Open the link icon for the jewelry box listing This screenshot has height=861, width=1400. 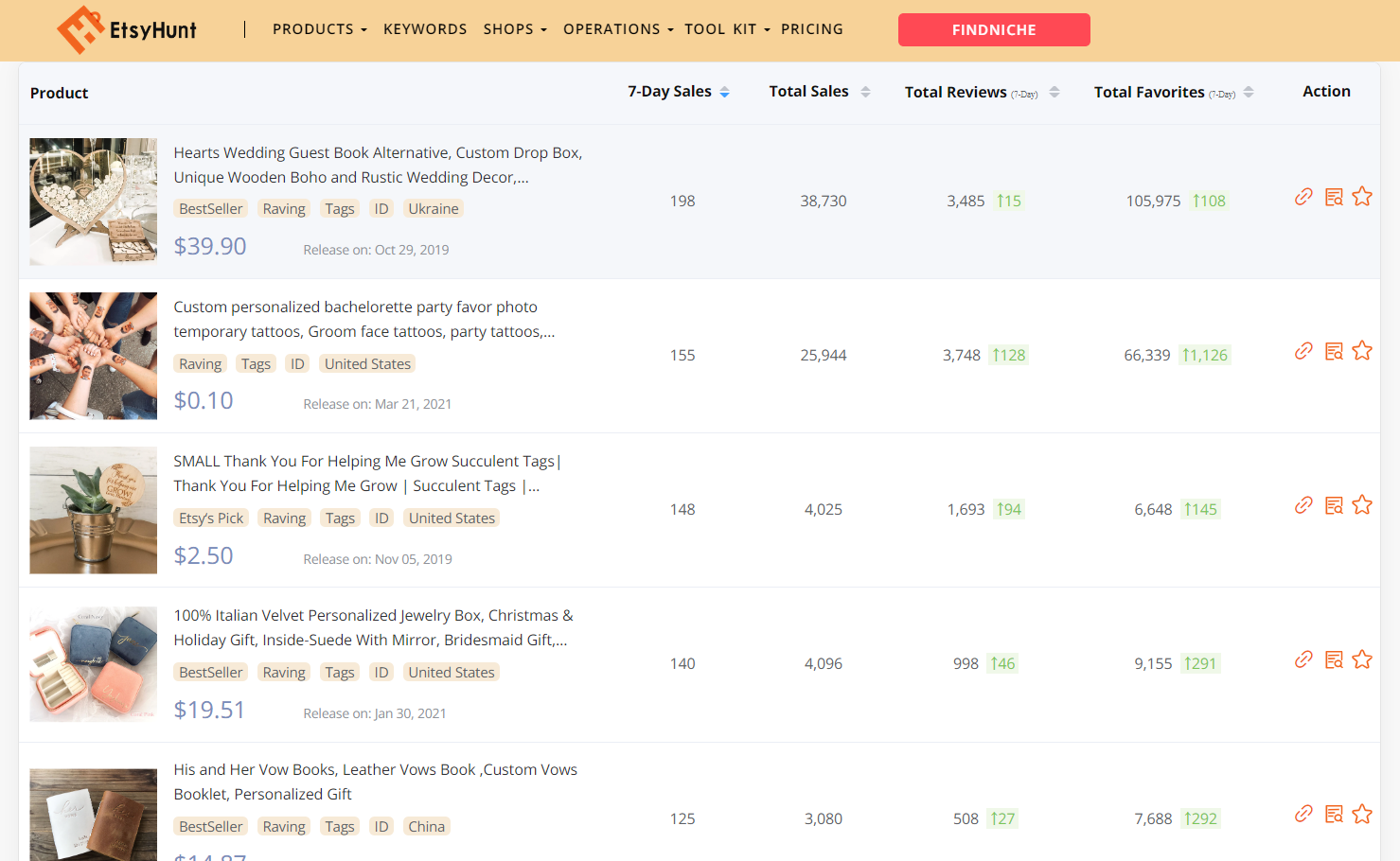point(1303,659)
